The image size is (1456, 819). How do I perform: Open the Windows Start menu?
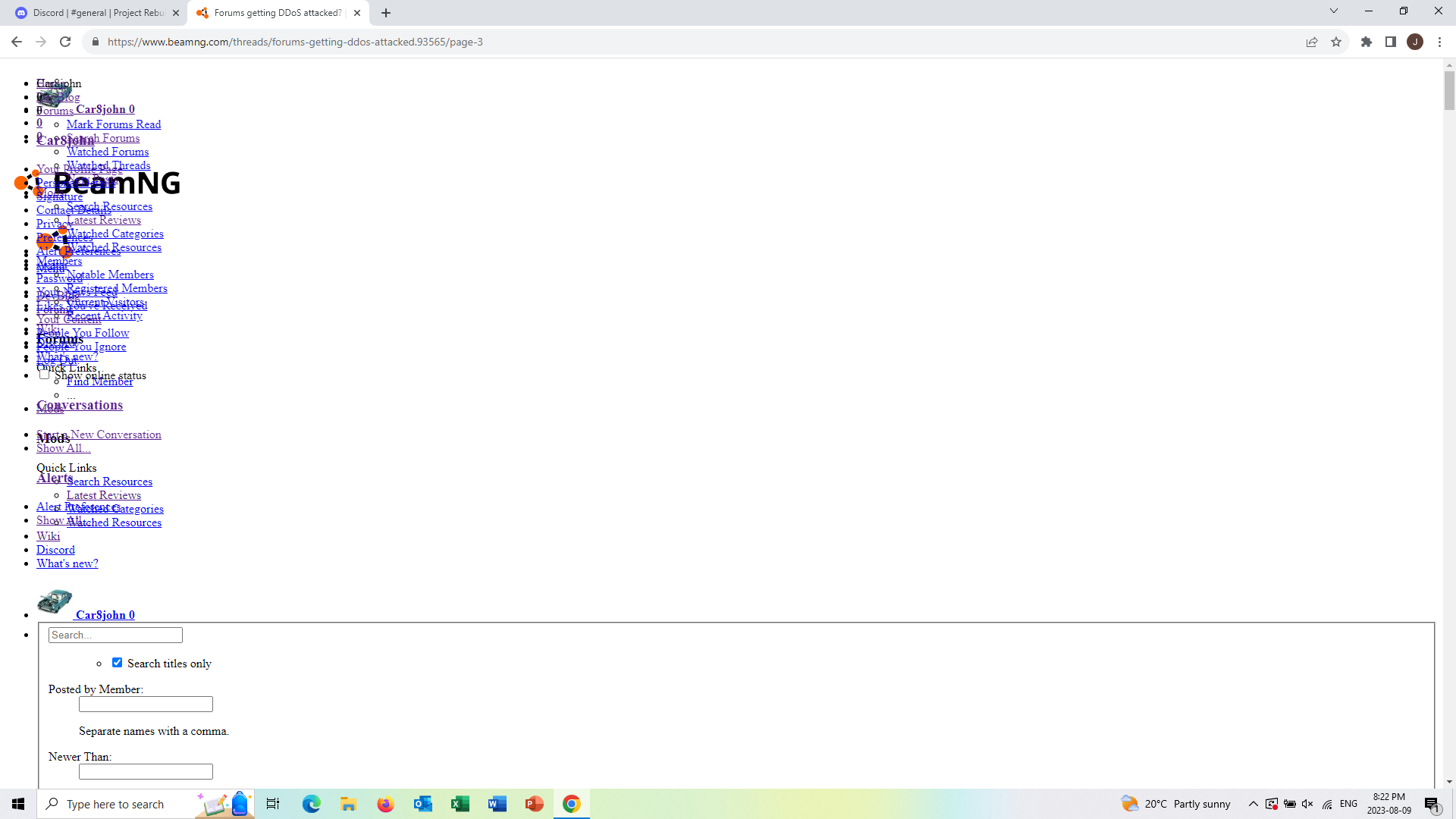(x=18, y=804)
